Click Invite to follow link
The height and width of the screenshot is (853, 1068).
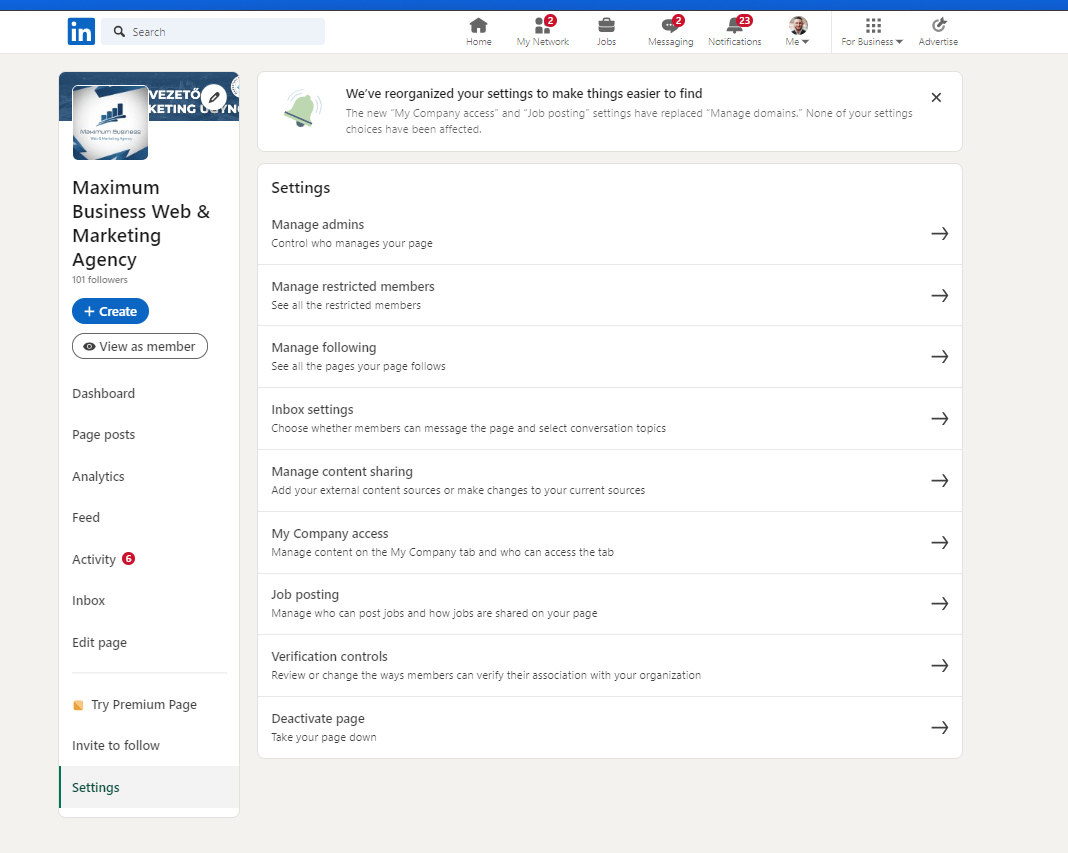116,745
